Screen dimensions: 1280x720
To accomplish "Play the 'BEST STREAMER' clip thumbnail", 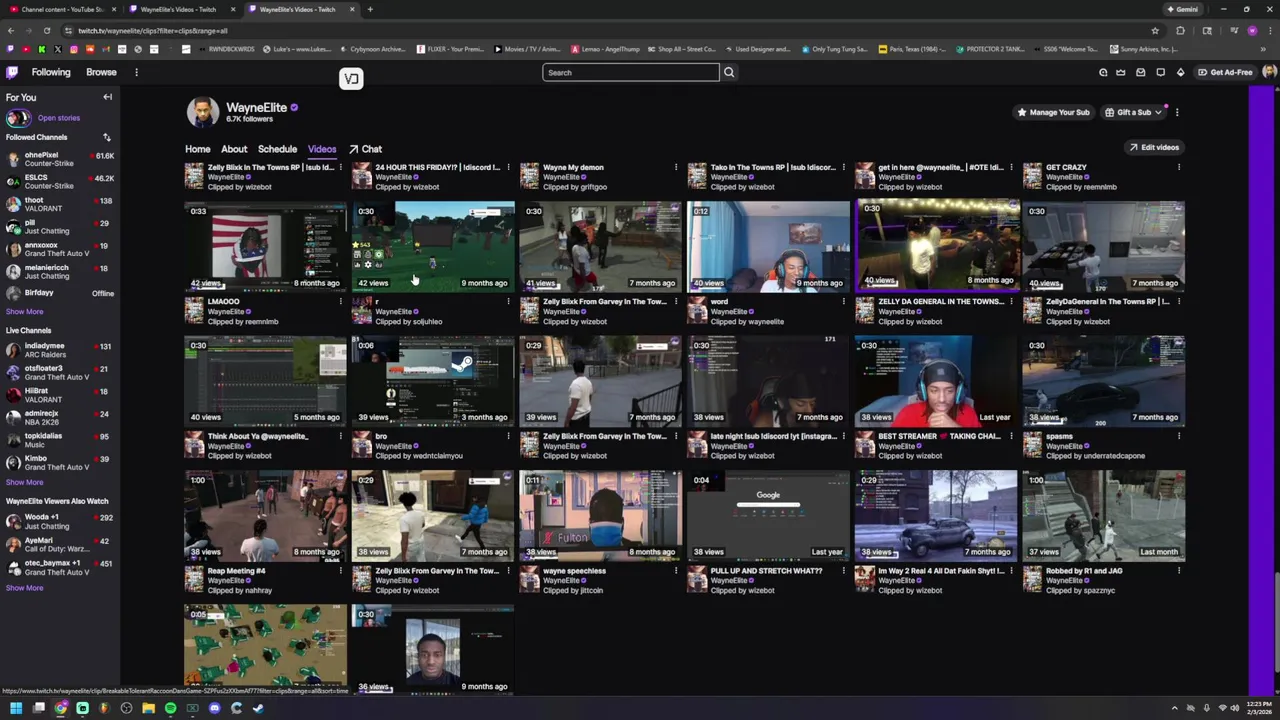I will tap(936, 380).
